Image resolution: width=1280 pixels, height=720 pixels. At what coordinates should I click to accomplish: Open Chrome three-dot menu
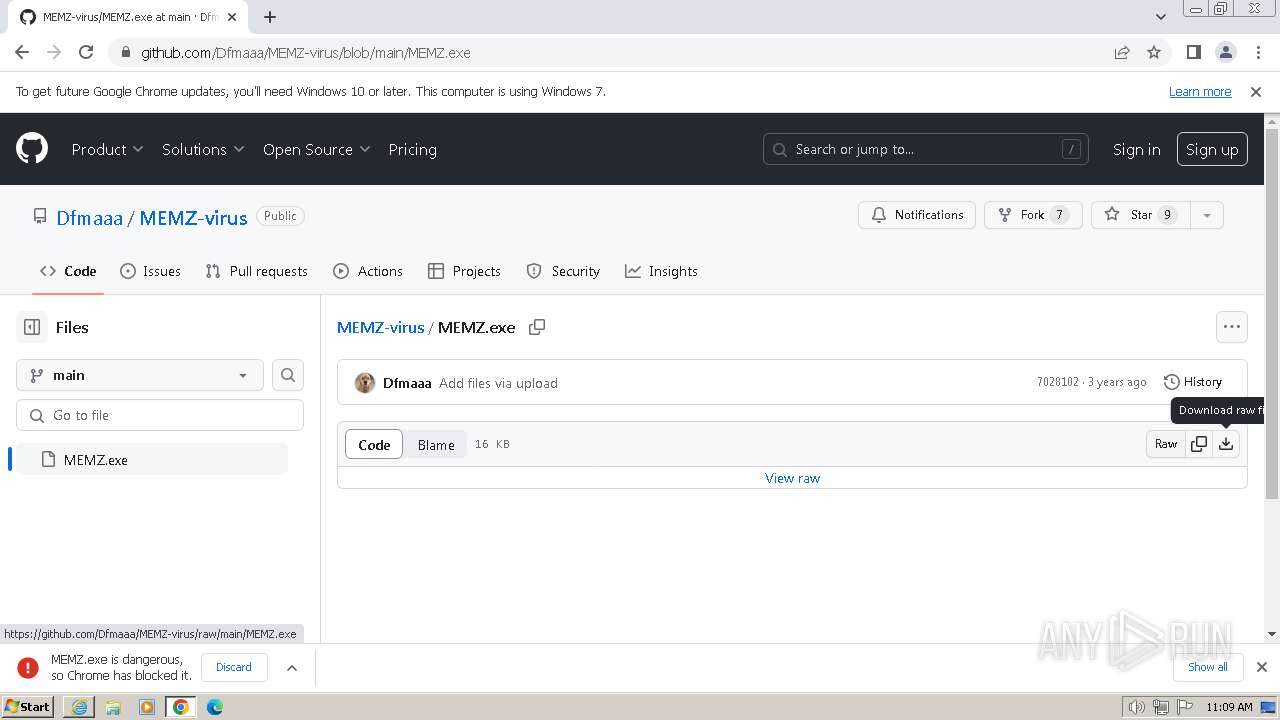pyautogui.click(x=1257, y=52)
